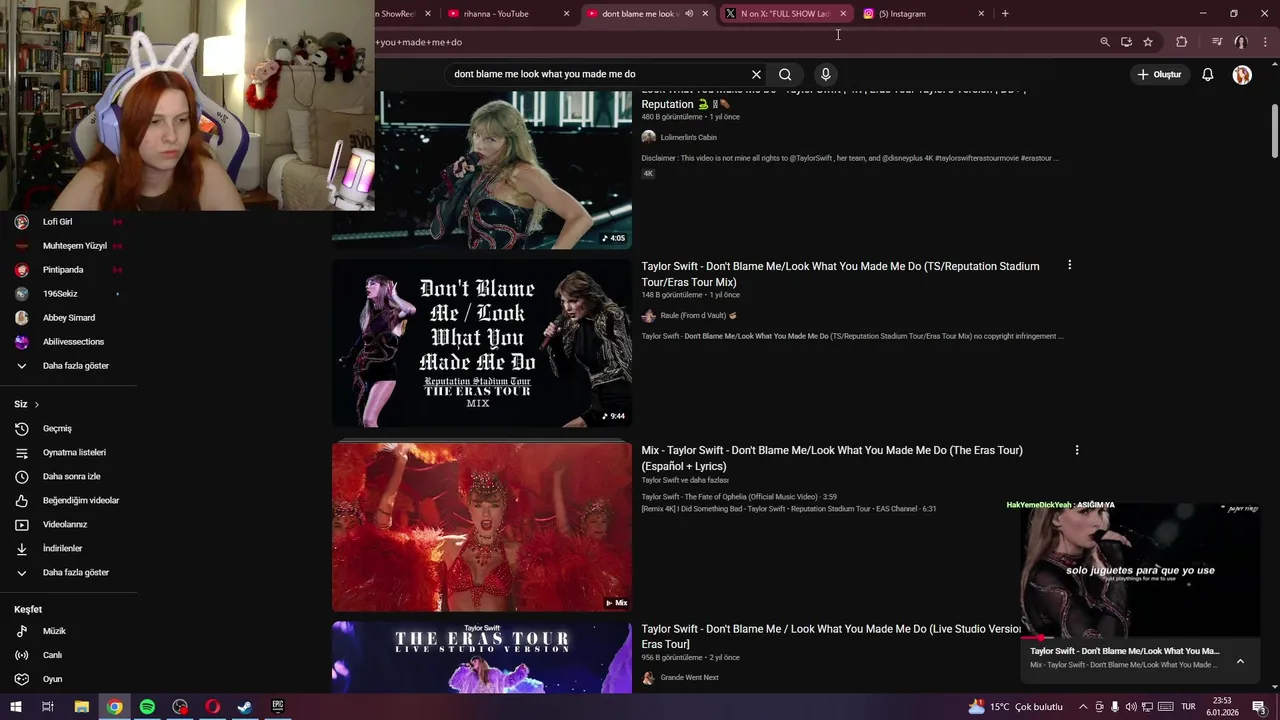Open Epic Games launcher from taskbar
The height and width of the screenshot is (720, 1280).
click(x=278, y=707)
